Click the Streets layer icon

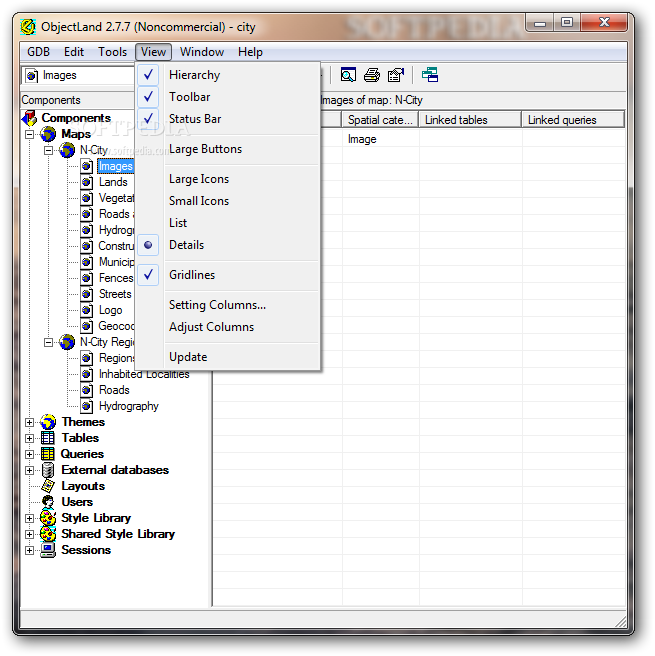(x=87, y=295)
